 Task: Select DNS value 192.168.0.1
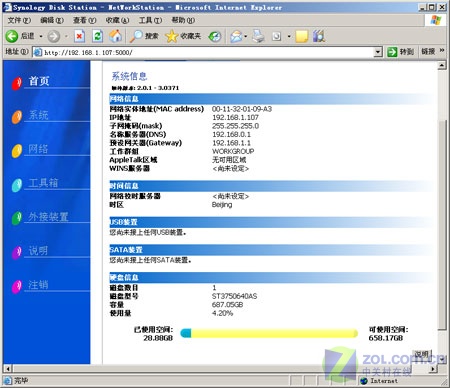click(x=231, y=134)
